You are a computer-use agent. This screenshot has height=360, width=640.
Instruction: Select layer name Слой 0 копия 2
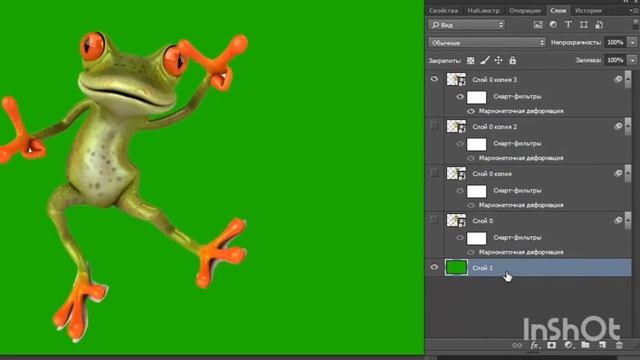pos(495,127)
